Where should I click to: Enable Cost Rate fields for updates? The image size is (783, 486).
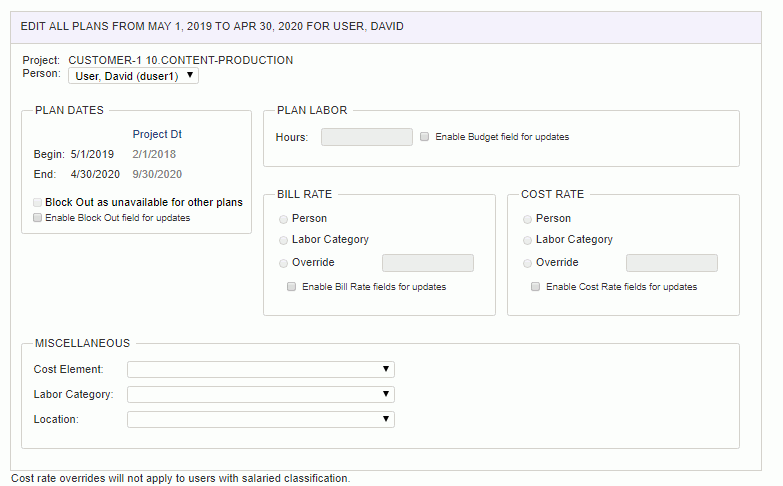(535, 287)
